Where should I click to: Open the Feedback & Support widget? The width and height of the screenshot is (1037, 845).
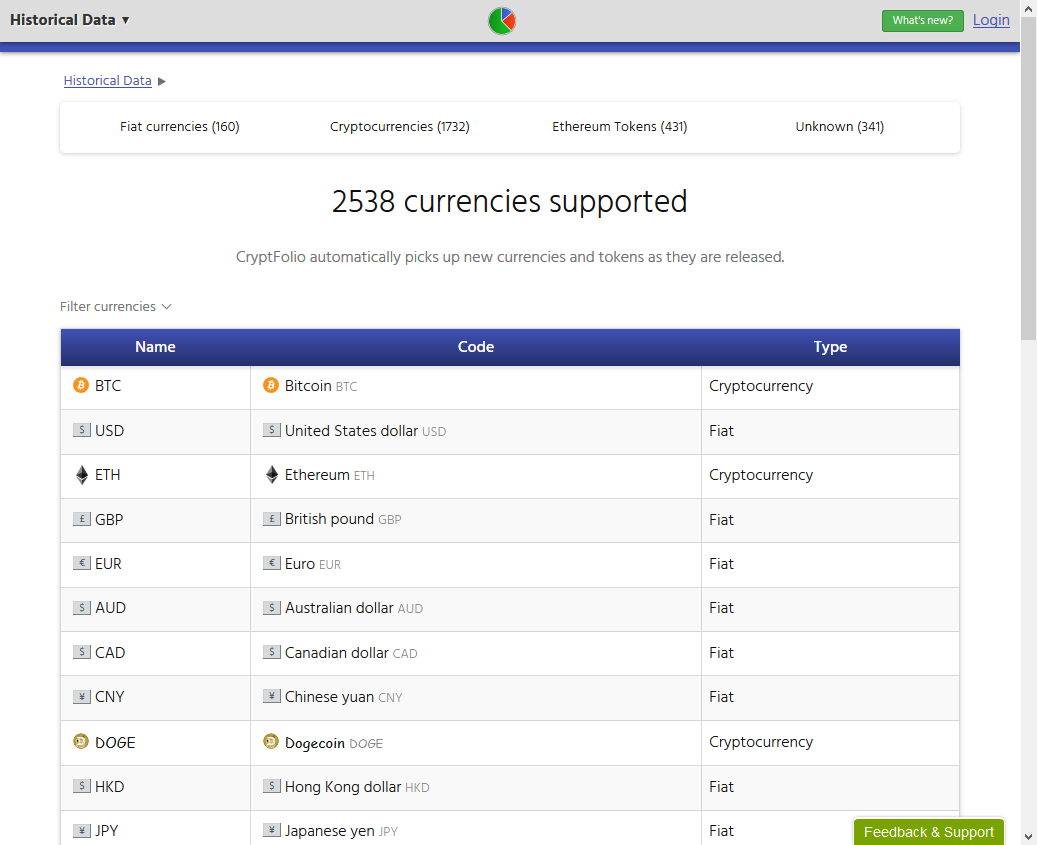click(x=929, y=832)
